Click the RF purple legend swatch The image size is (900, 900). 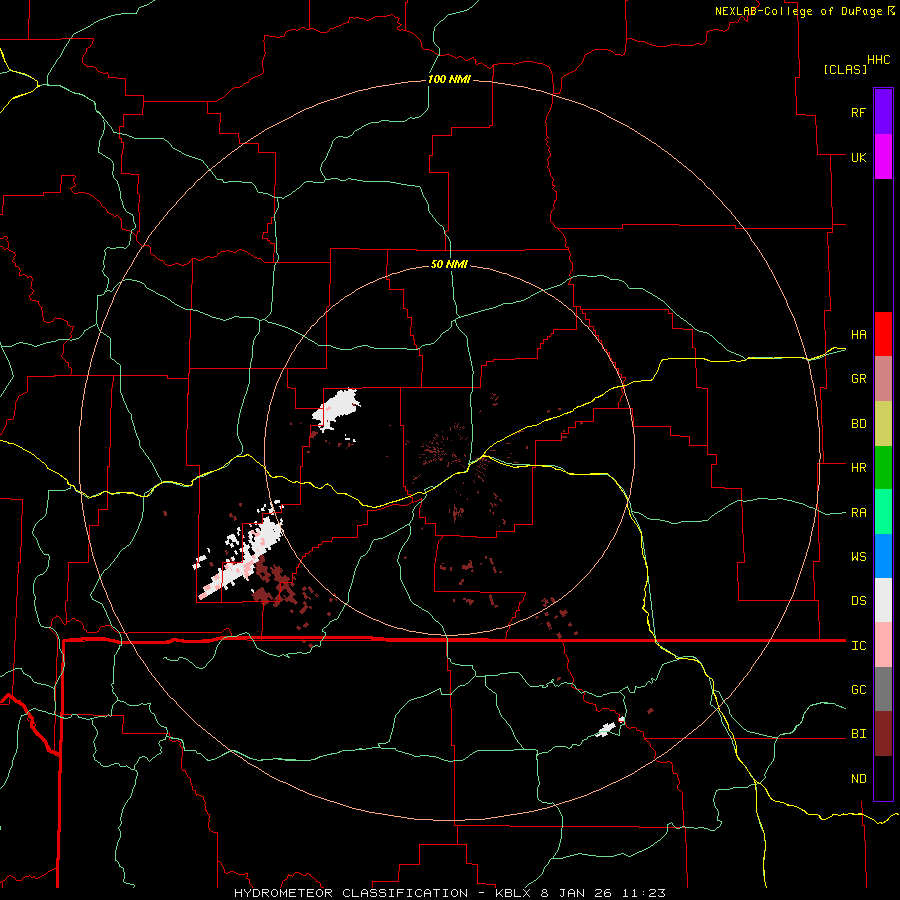click(883, 112)
